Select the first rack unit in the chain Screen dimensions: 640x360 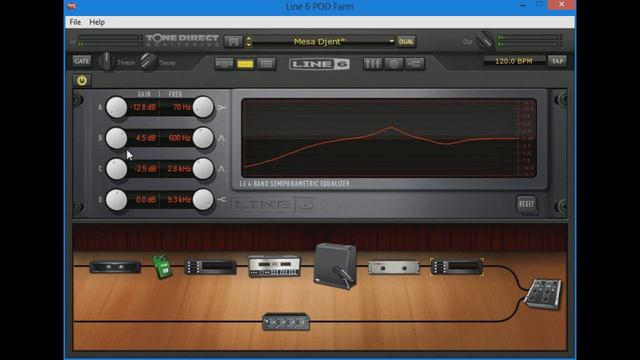coord(115,267)
